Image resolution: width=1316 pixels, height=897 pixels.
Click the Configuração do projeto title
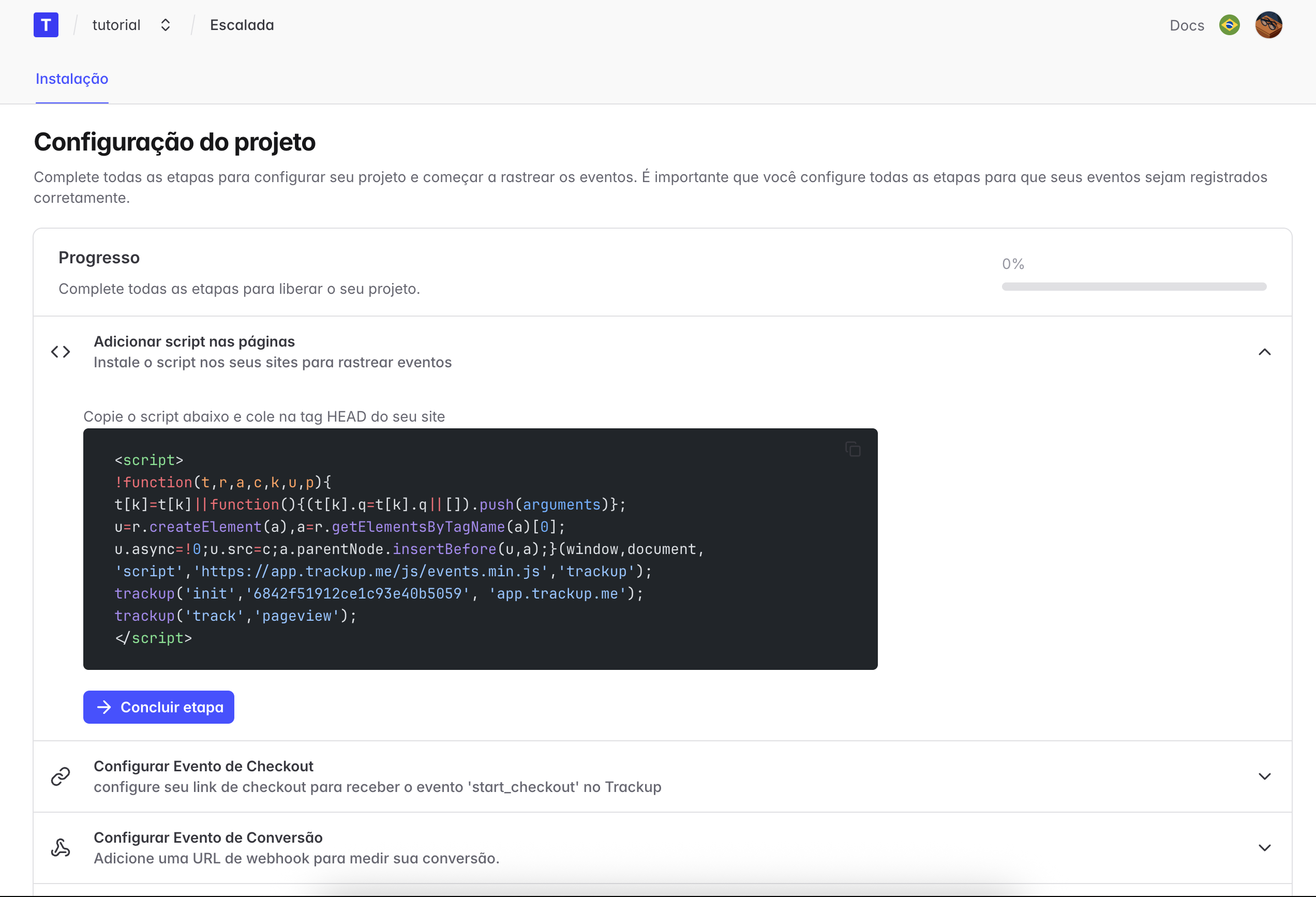pos(174,142)
